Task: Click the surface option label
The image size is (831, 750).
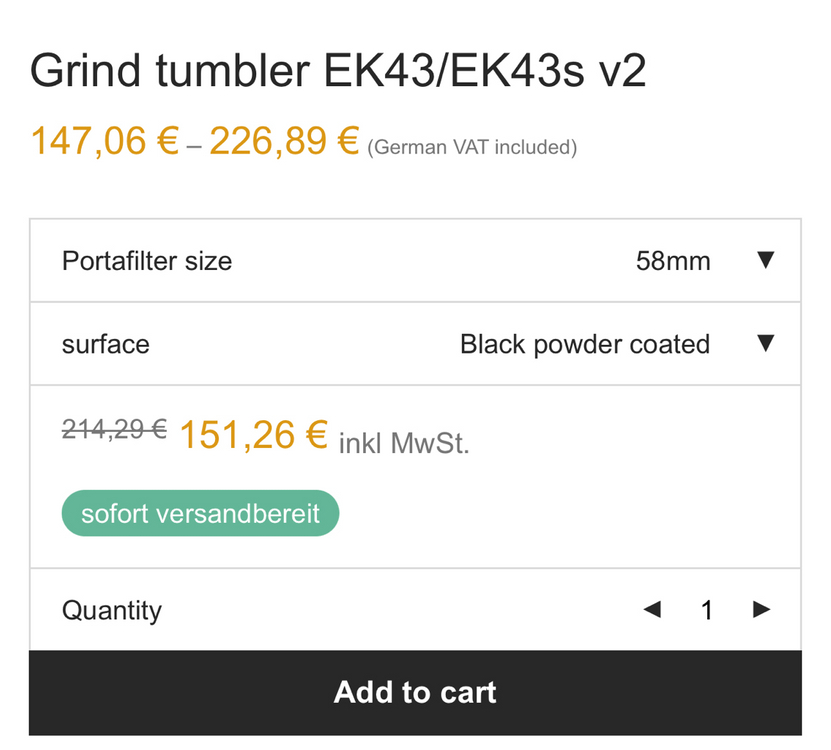Action: pyautogui.click(x=106, y=345)
